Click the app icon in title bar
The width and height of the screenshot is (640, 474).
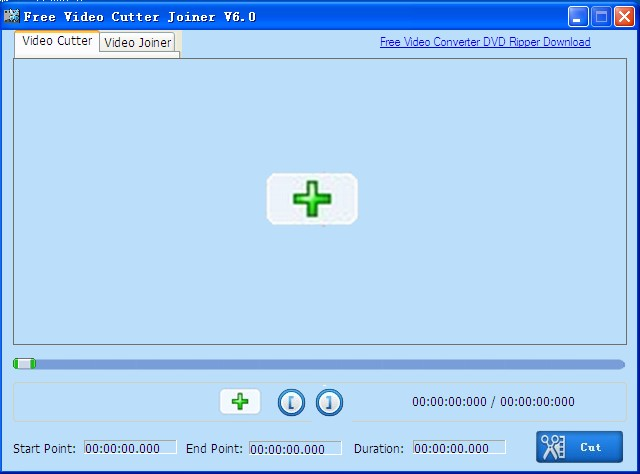pos(11,16)
